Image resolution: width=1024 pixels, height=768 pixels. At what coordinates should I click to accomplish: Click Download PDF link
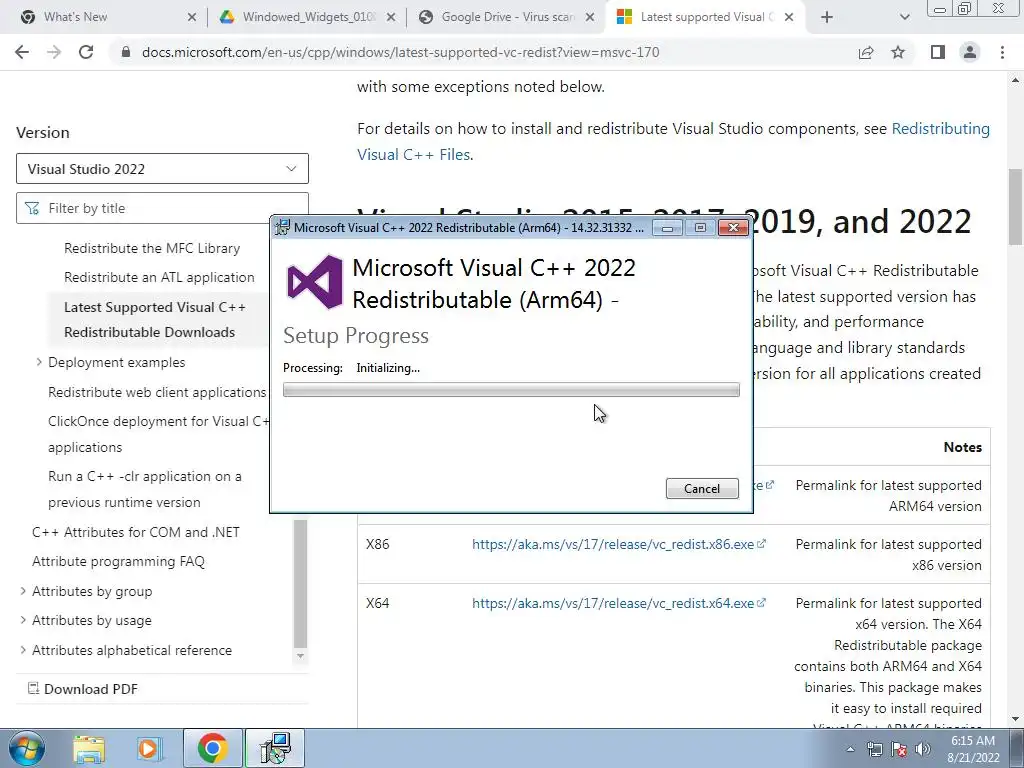click(x=83, y=689)
